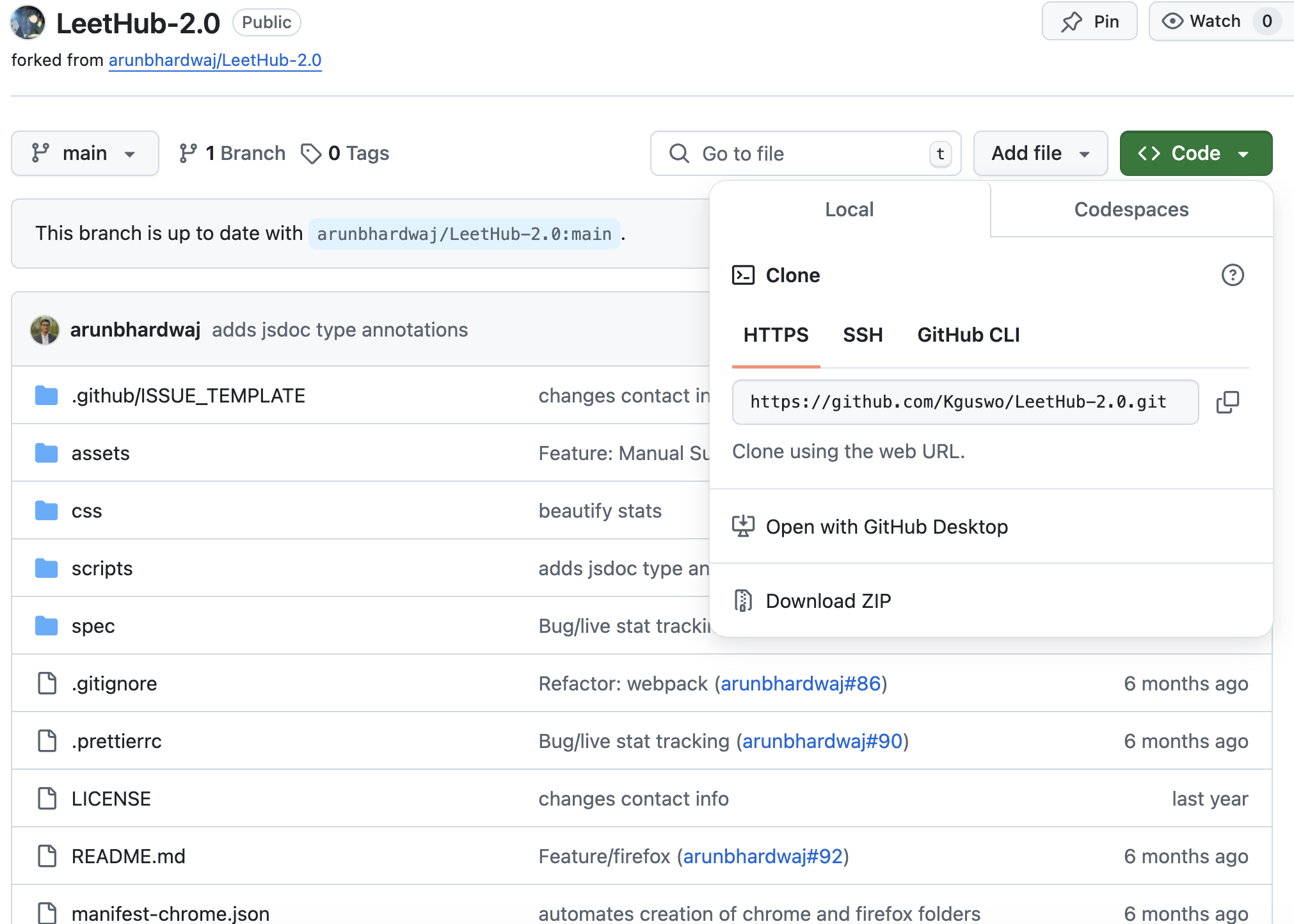Copy the HTTPS clone URL to clipboard
This screenshot has height=924, width=1294.
click(1227, 402)
